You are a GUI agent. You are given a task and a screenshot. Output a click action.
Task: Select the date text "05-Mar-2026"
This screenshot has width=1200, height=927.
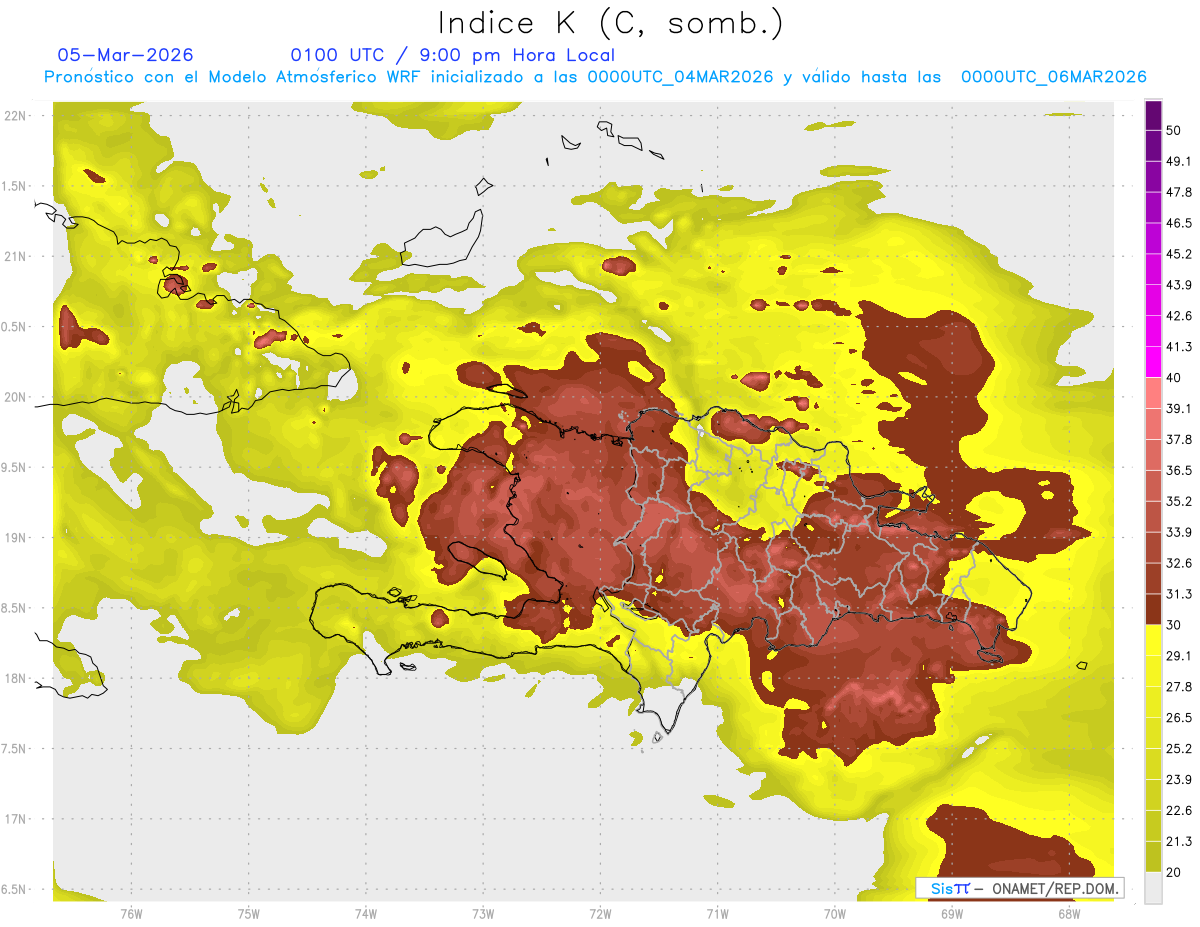coord(126,55)
